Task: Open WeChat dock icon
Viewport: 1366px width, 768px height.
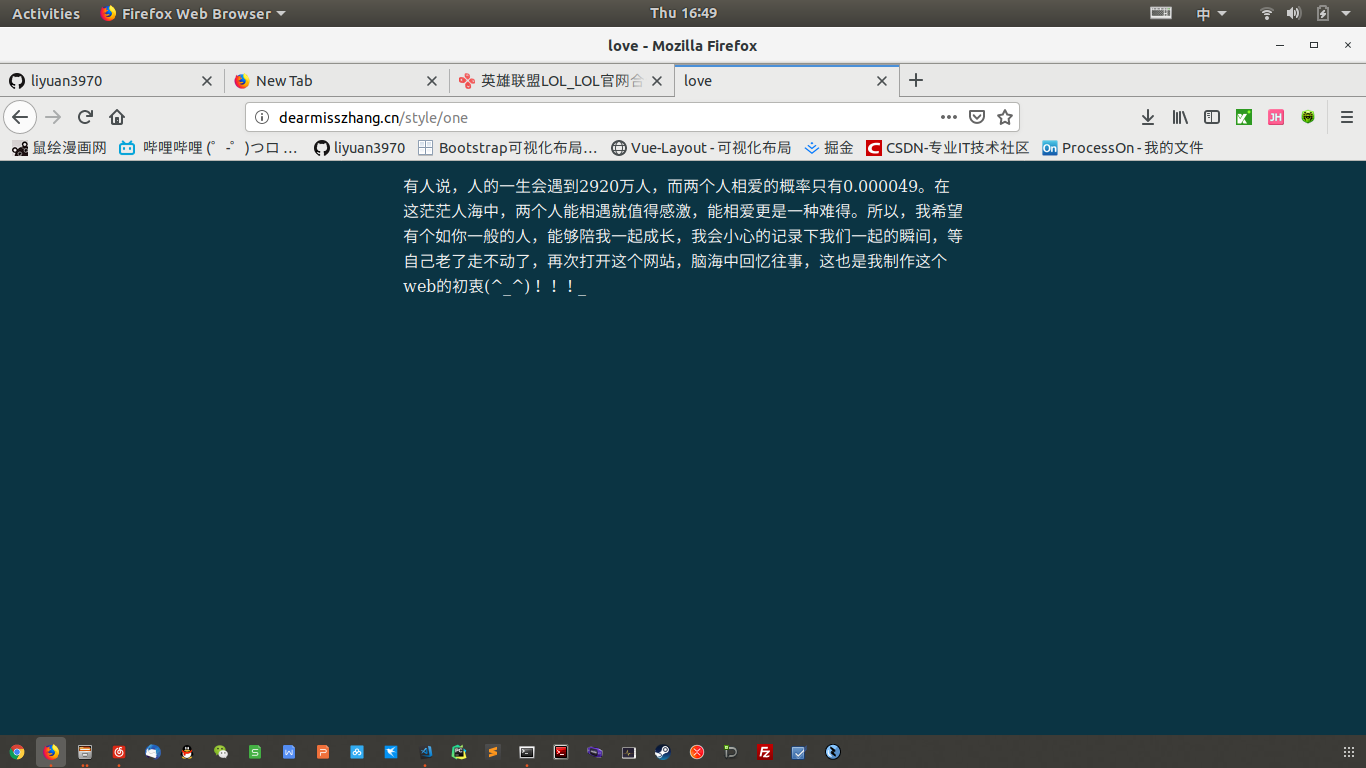Action: (x=221, y=752)
